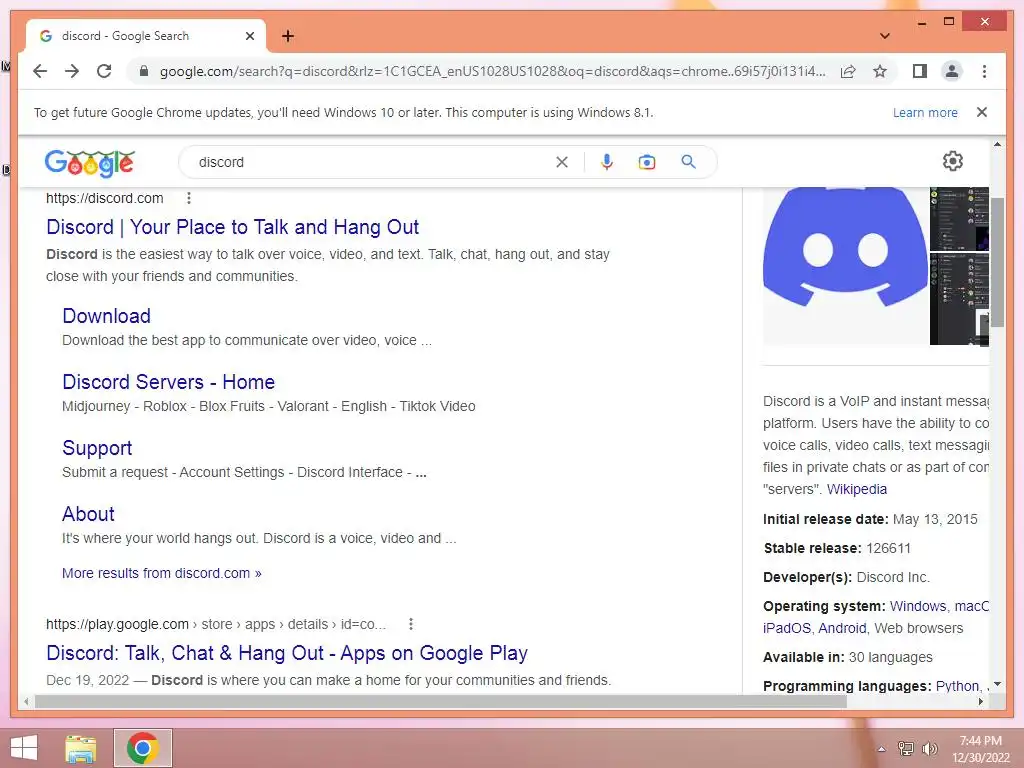The width and height of the screenshot is (1024, 768).
Task: Open a new tab with the plus button
Action: click(x=287, y=36)
